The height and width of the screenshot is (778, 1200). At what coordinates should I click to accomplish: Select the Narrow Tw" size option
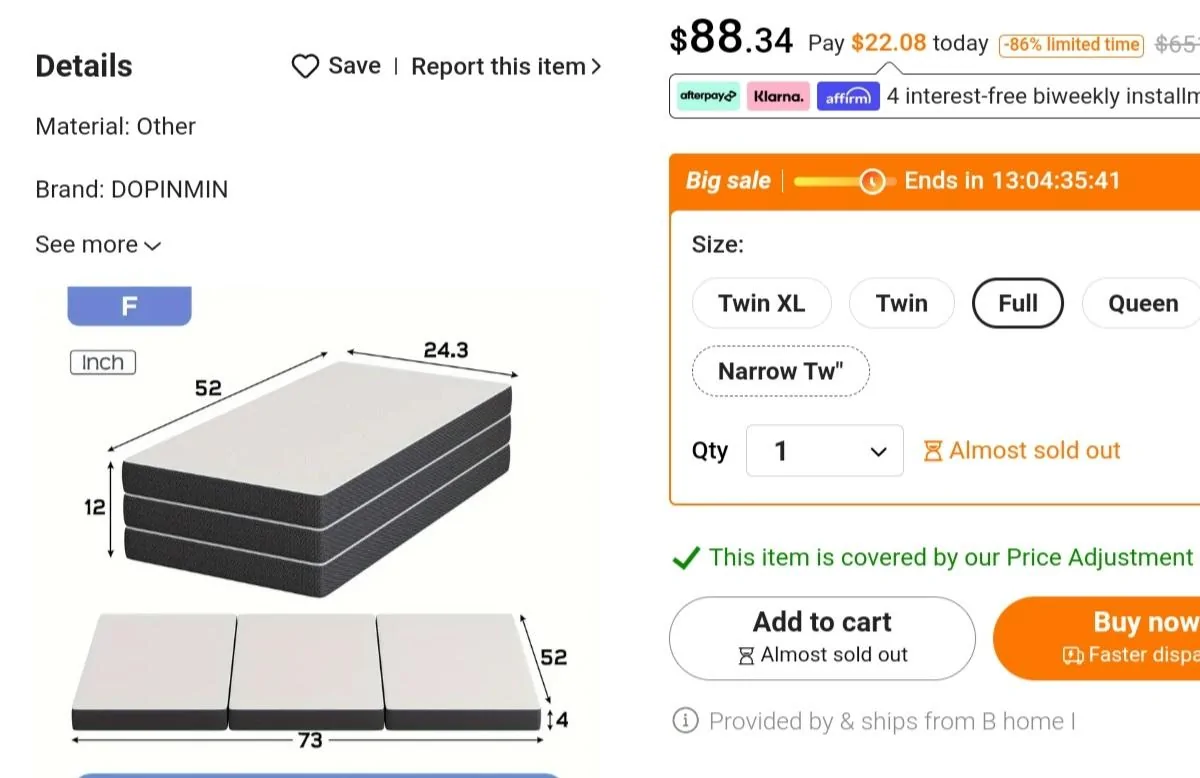tap(781, 371)
